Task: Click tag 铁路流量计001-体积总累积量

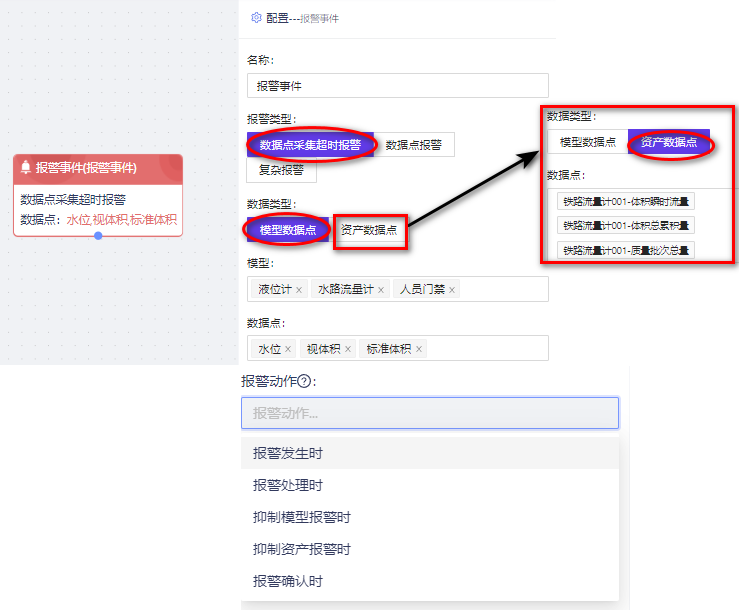Action: [626, 225]
